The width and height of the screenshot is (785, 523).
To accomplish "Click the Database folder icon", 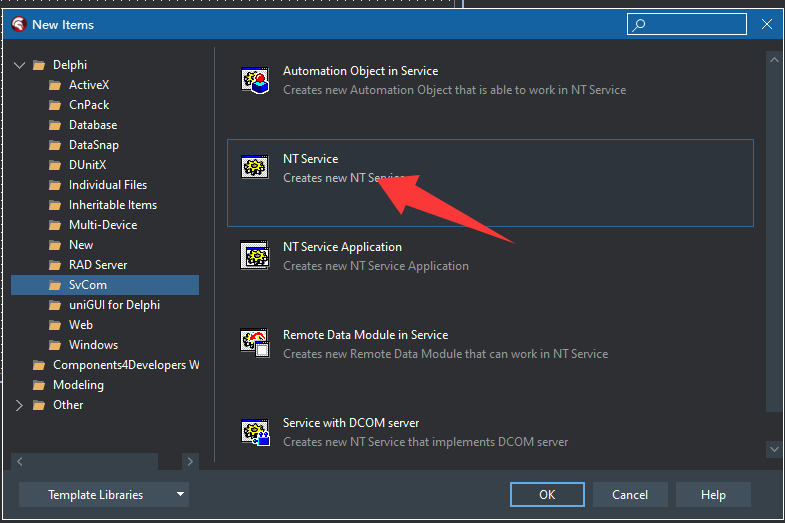I will click(55, 125).
